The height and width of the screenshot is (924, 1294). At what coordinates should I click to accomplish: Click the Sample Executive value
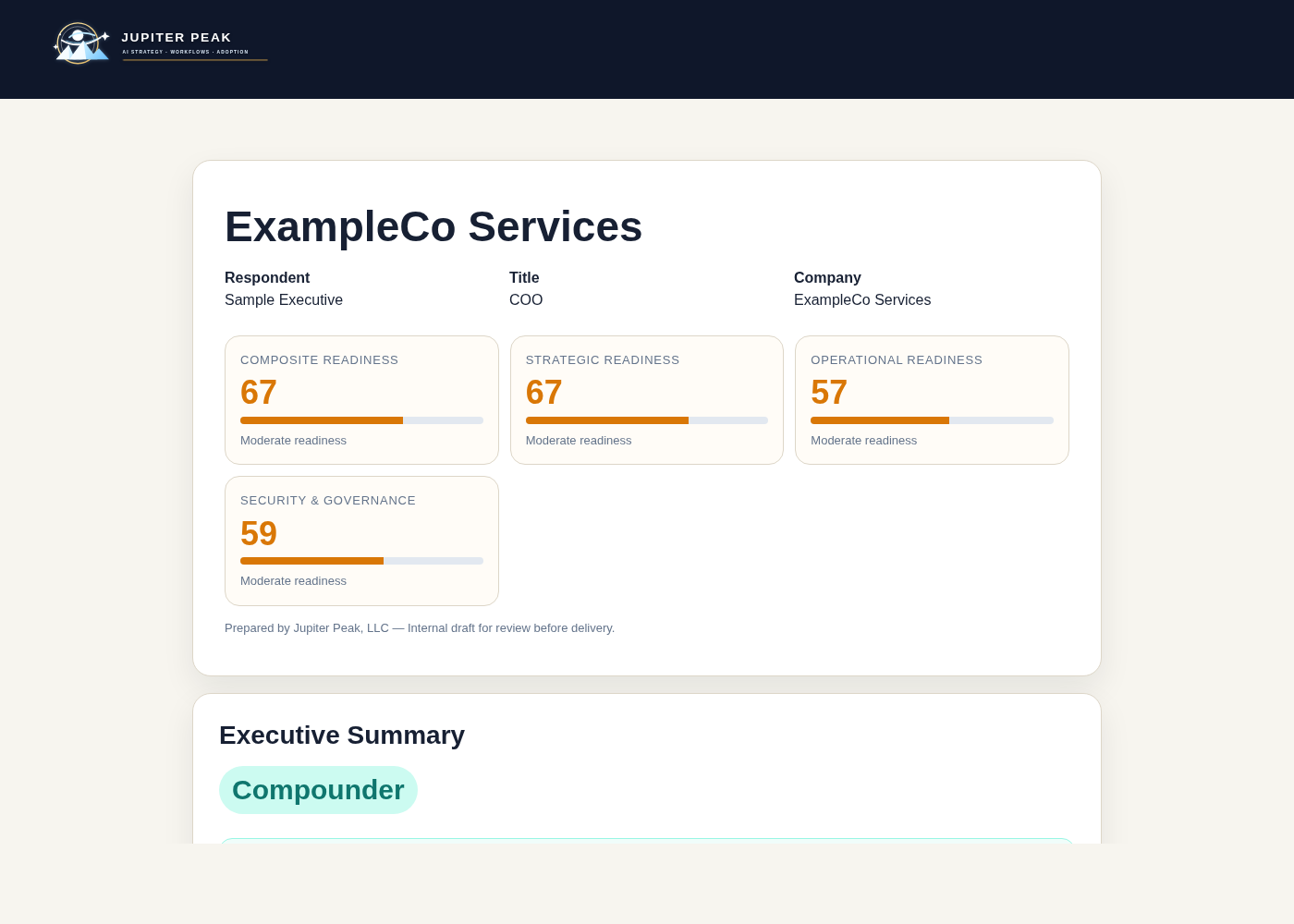pos(284,299)
